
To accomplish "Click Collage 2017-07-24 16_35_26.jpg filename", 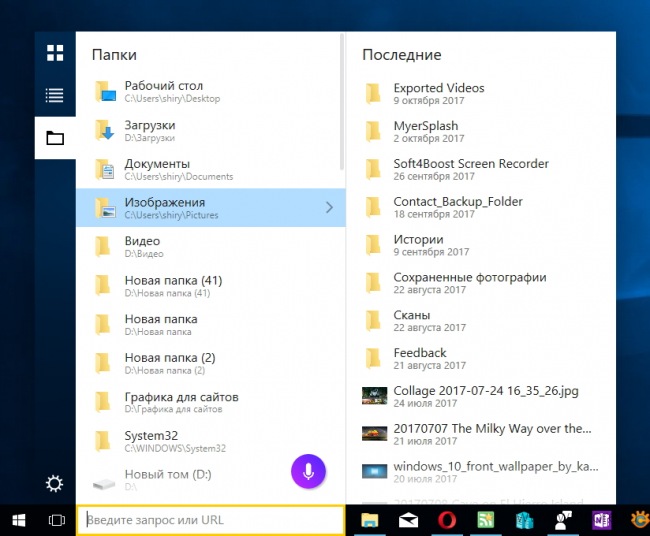I will (x=486, y=391).
